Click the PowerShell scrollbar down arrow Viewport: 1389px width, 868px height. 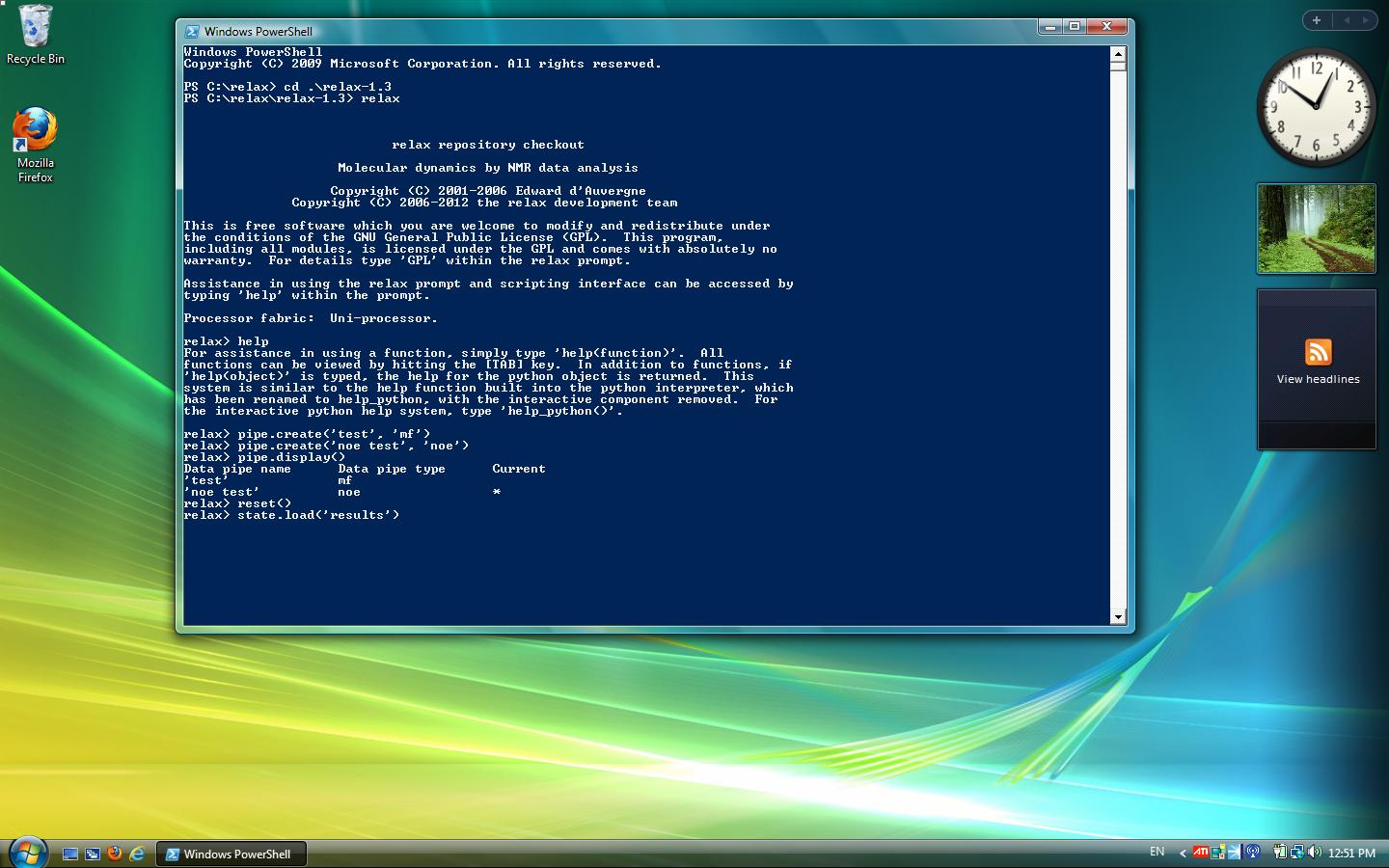[x=1118, y=617]
